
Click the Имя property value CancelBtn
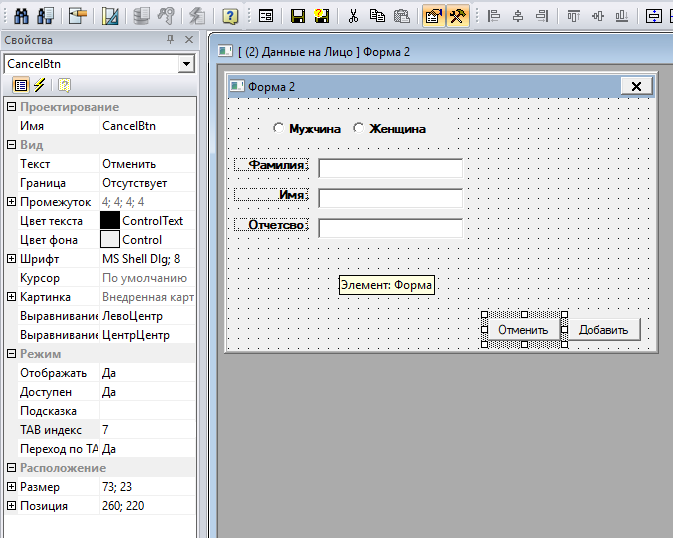(147, 126)
